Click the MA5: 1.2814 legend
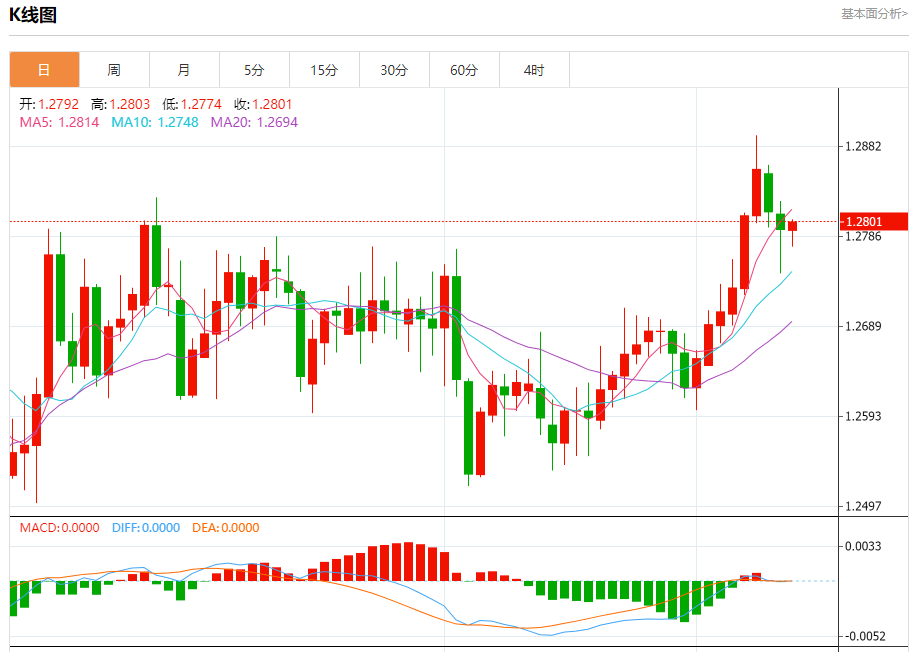This screenshot has height=652, width=921. point(59,122)
